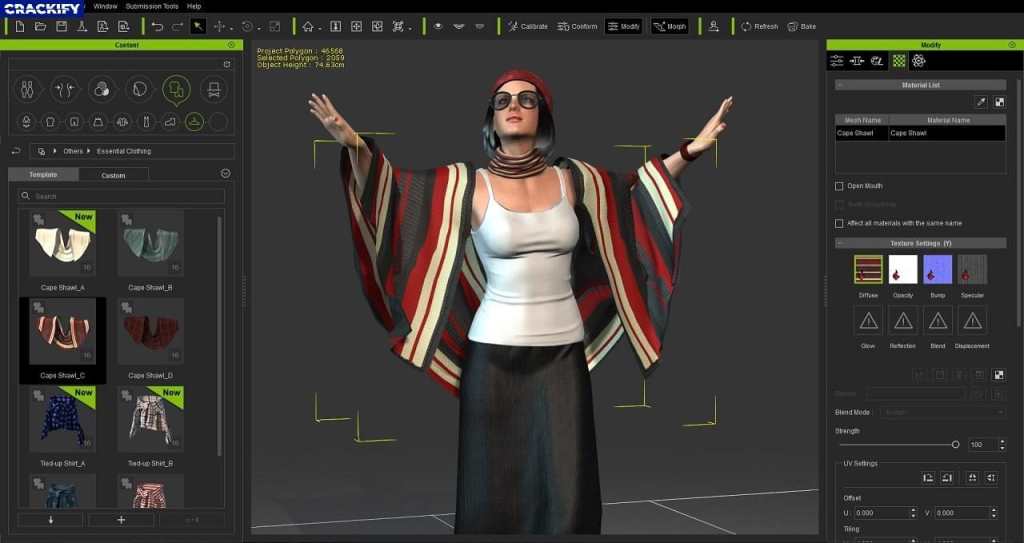The width and height of the screenshot is (1024, 543).
Task: Click the plus add button below content list
Action: click(x=121, y=520)
